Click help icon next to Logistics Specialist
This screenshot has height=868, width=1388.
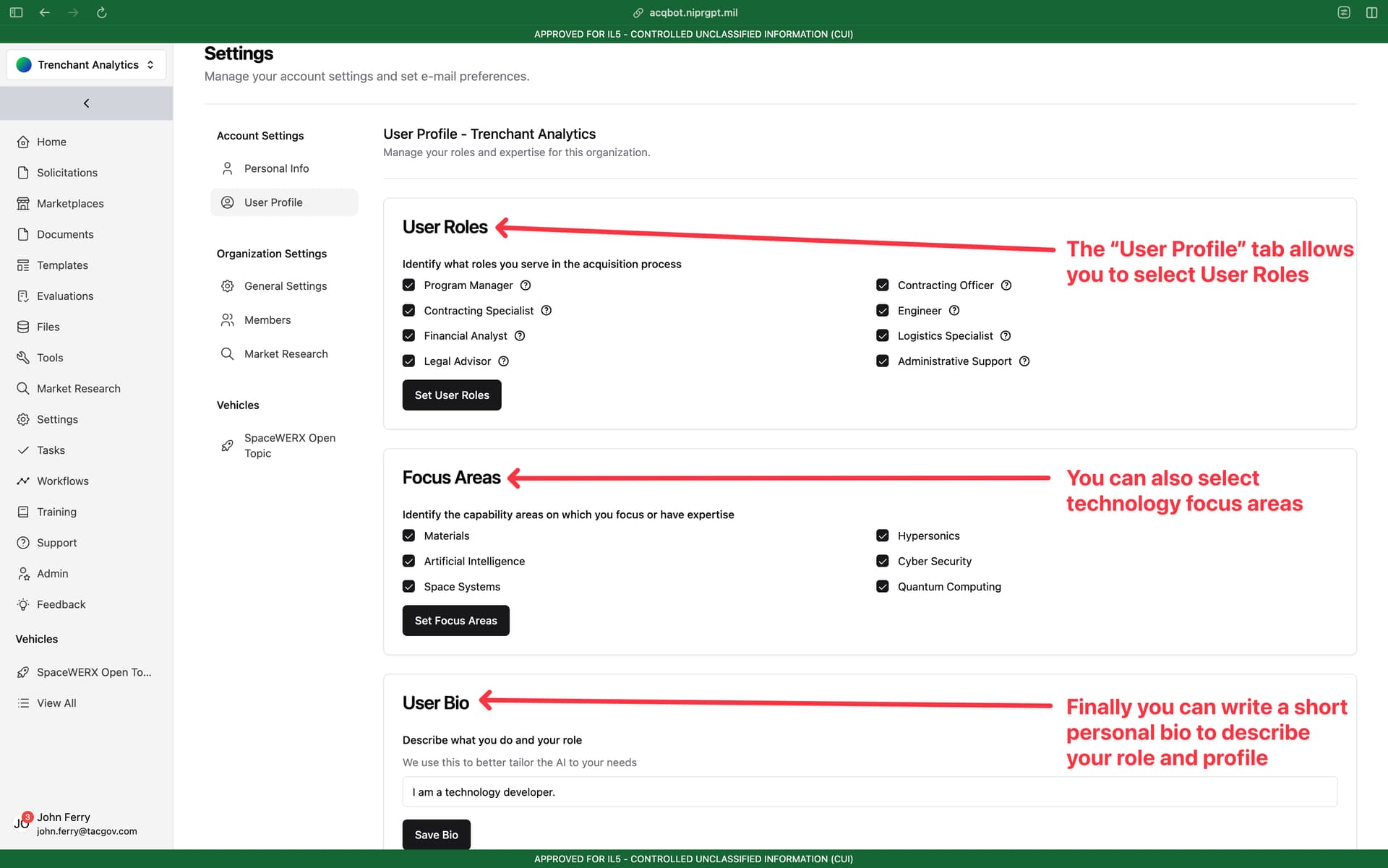[x=1006, y=336]
